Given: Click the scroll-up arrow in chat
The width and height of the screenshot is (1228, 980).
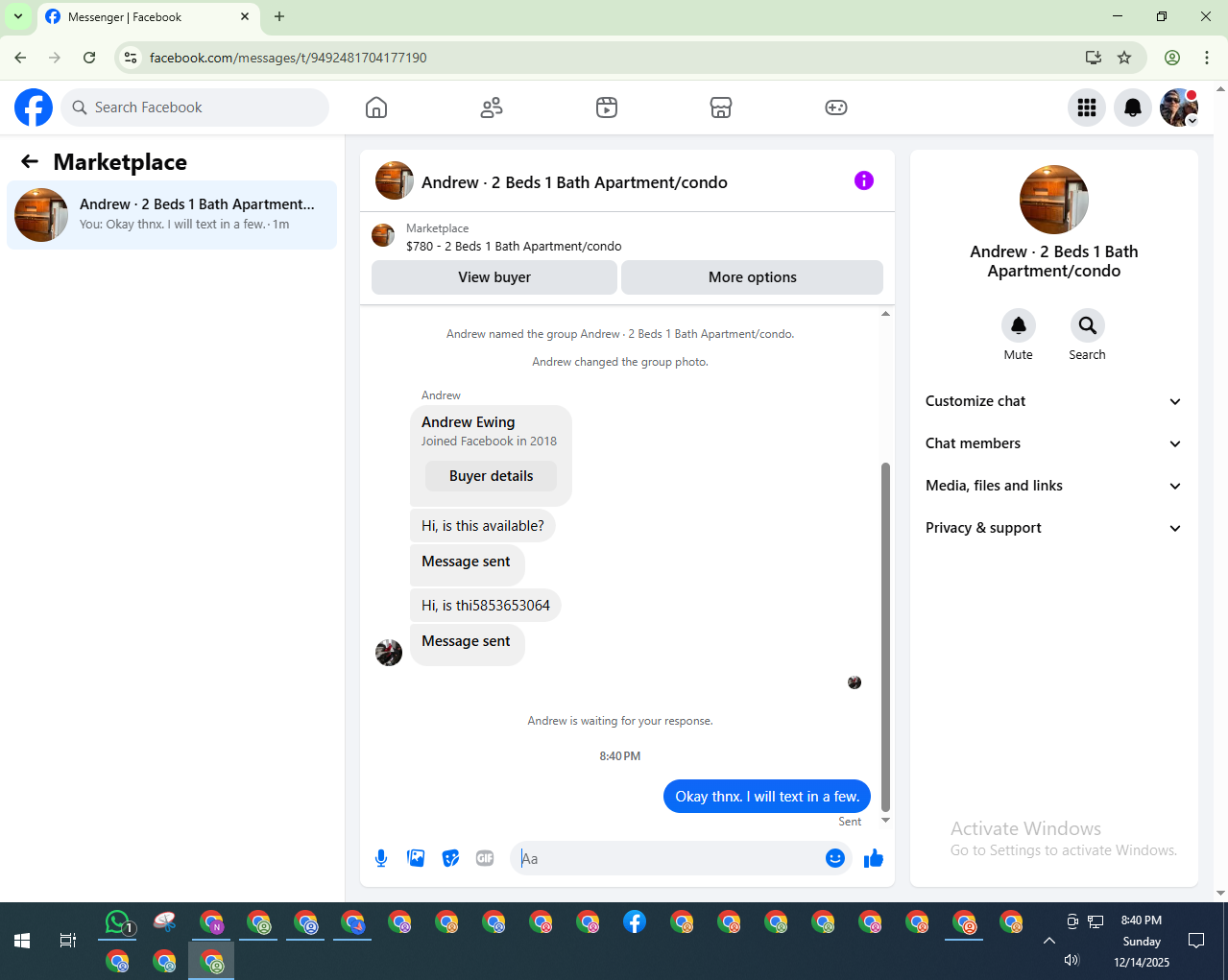Looking at the screenshot, I should pos(885,314).
